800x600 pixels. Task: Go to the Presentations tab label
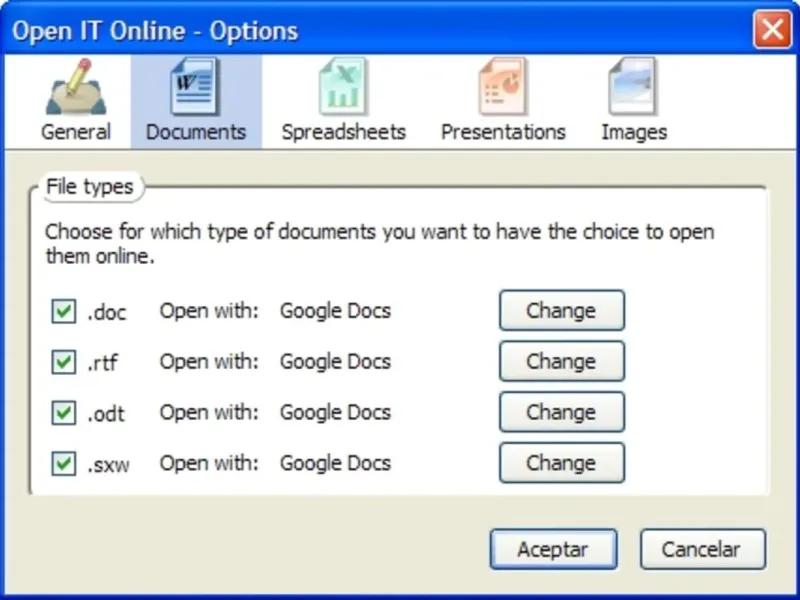pyautogui.click(x=503, y=132)
